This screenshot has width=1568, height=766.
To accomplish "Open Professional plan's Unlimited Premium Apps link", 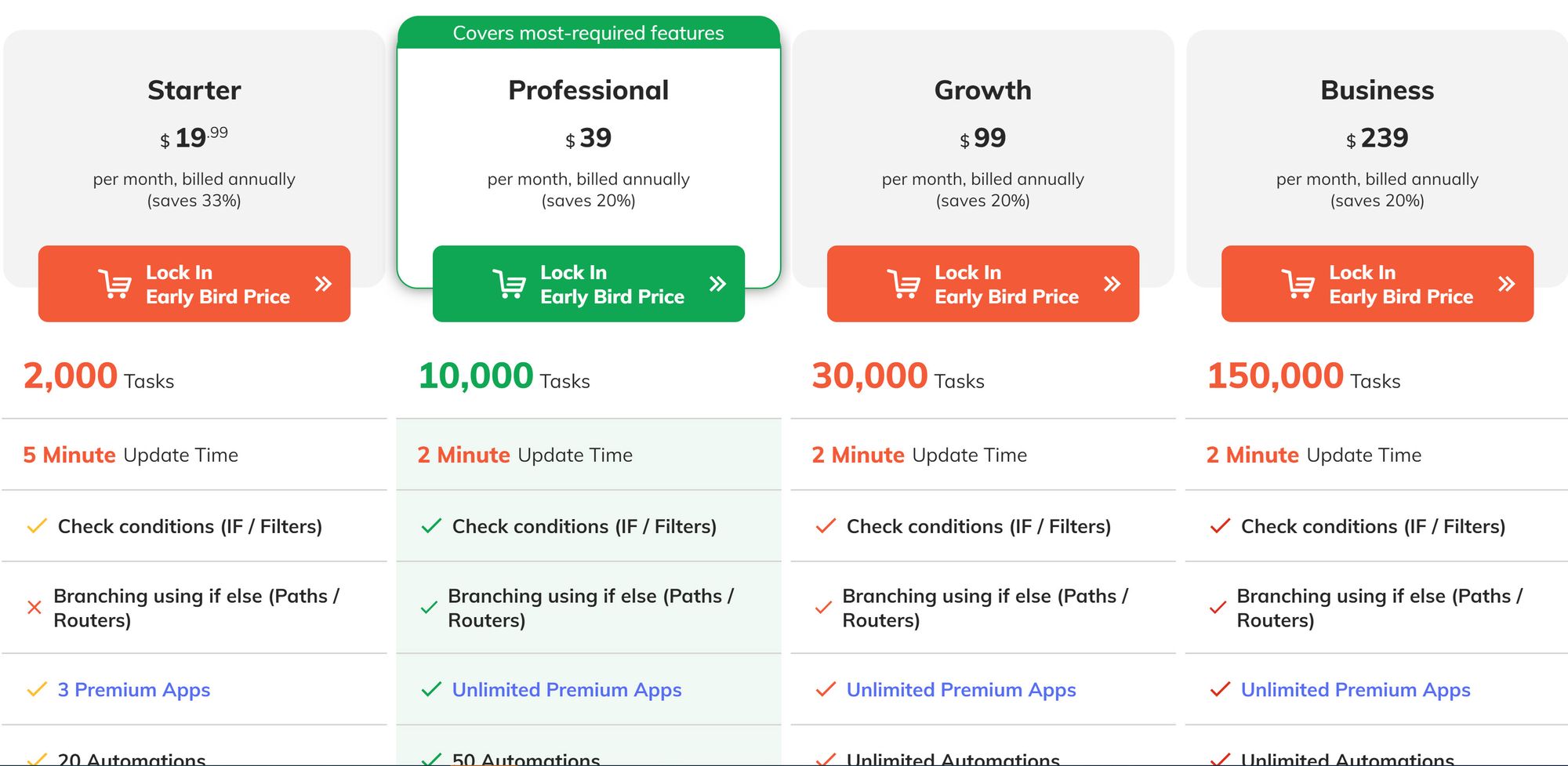I will click(567, 690).
